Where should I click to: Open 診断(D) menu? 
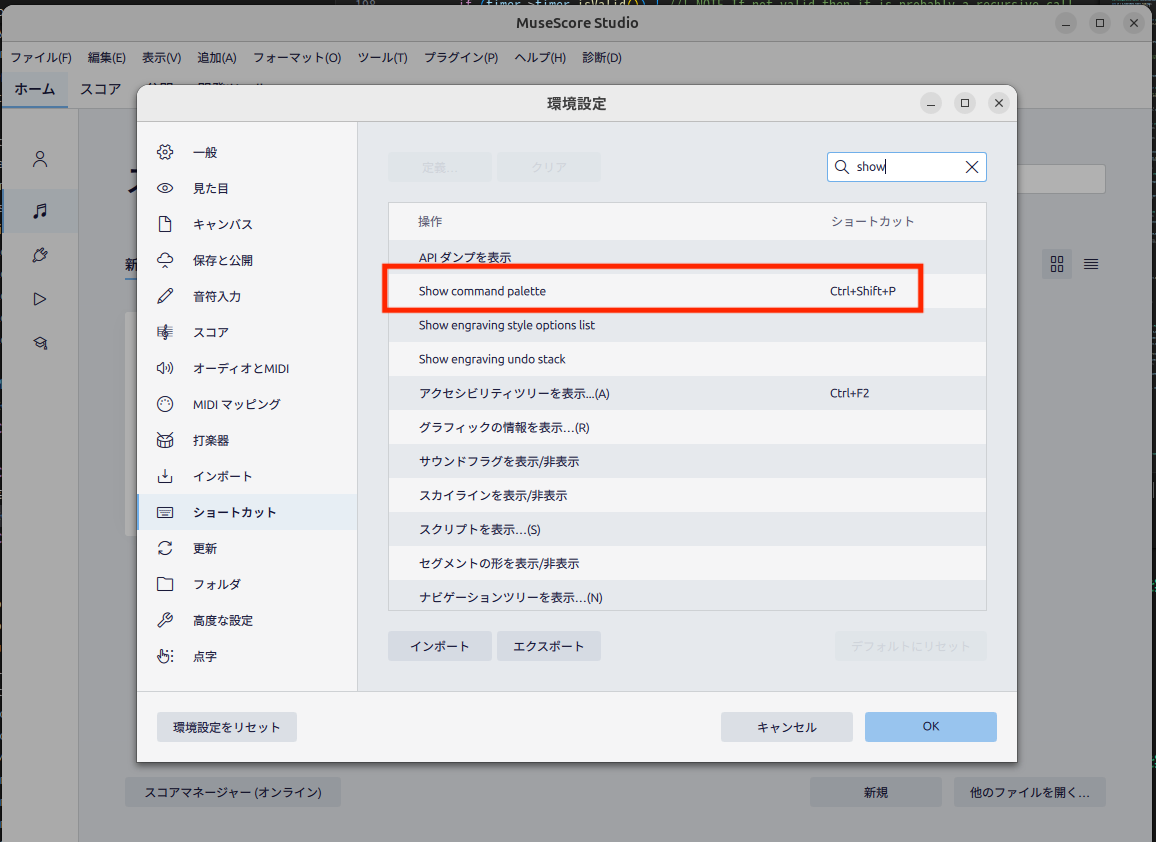[x=602, y=58]
